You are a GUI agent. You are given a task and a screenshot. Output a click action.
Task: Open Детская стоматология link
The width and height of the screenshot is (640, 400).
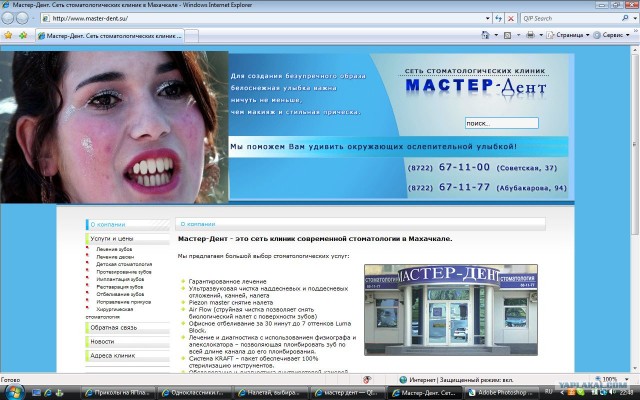pos(124,264)
